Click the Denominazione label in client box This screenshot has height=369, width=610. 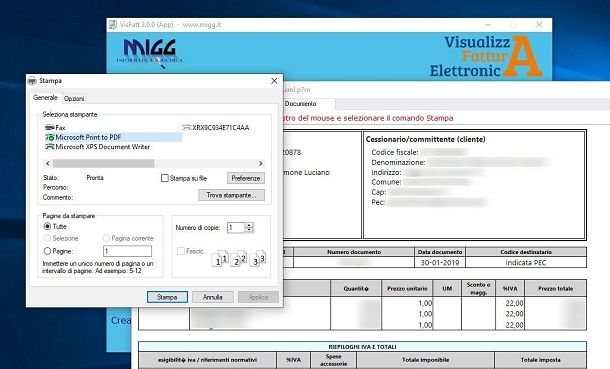tap(398, 163)
